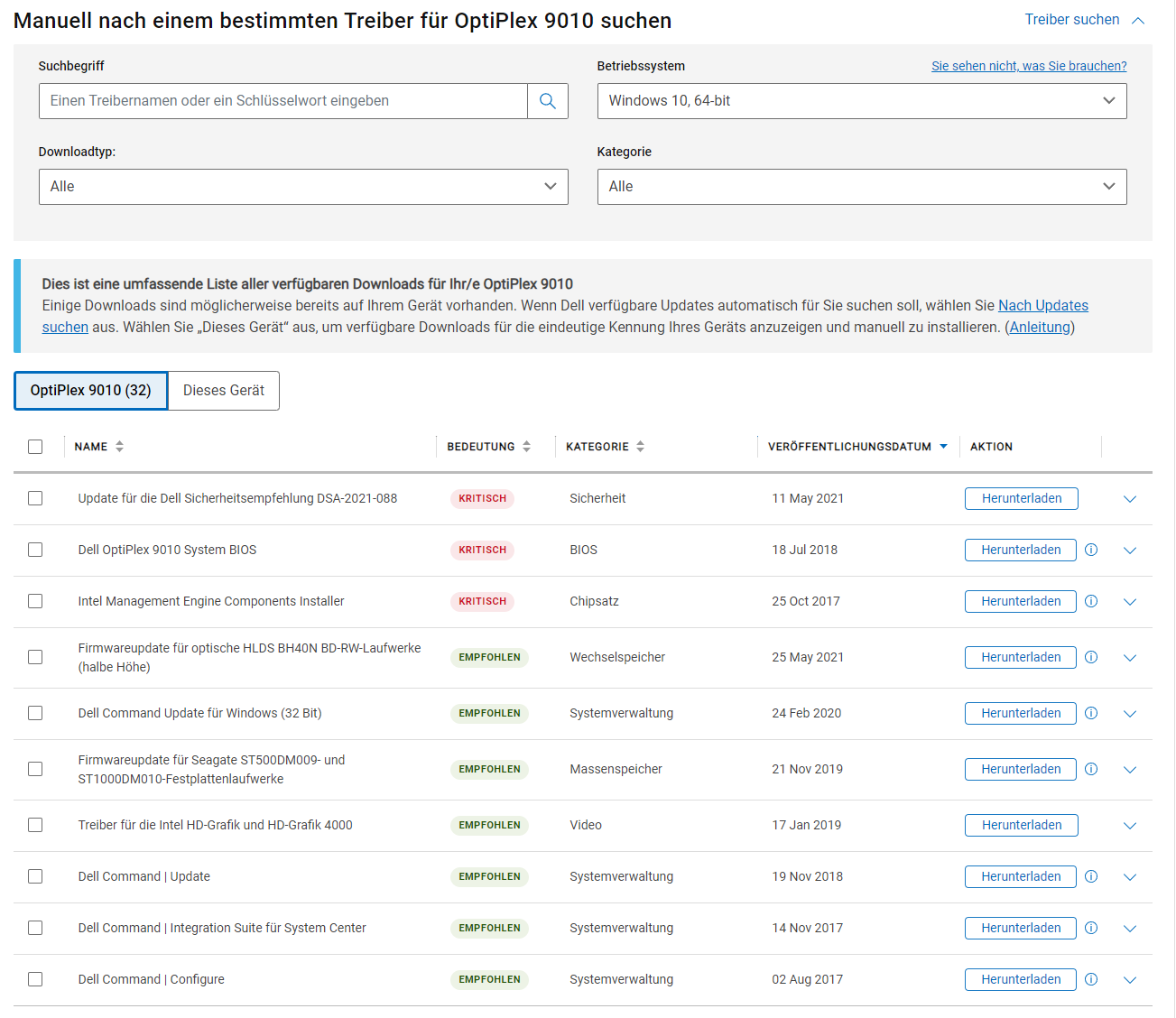1176x1018 pixels.
Task: Download Dell Command | Configure
Action: click(1021, 979)
